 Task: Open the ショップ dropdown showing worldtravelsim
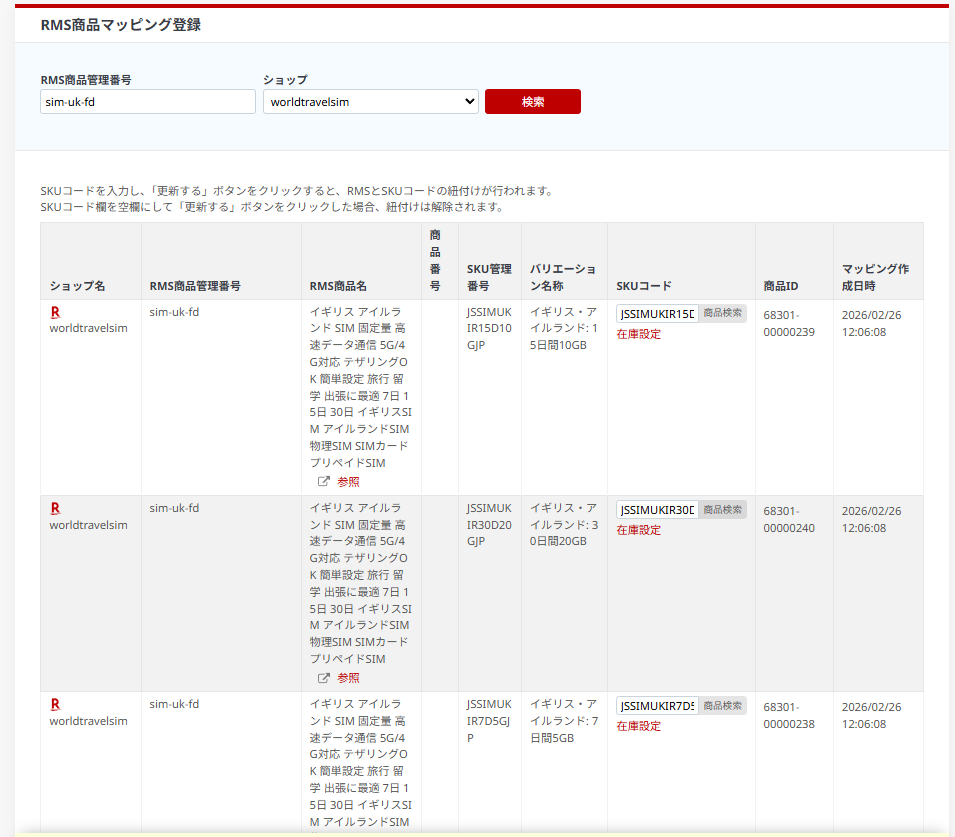pos(370,102)
